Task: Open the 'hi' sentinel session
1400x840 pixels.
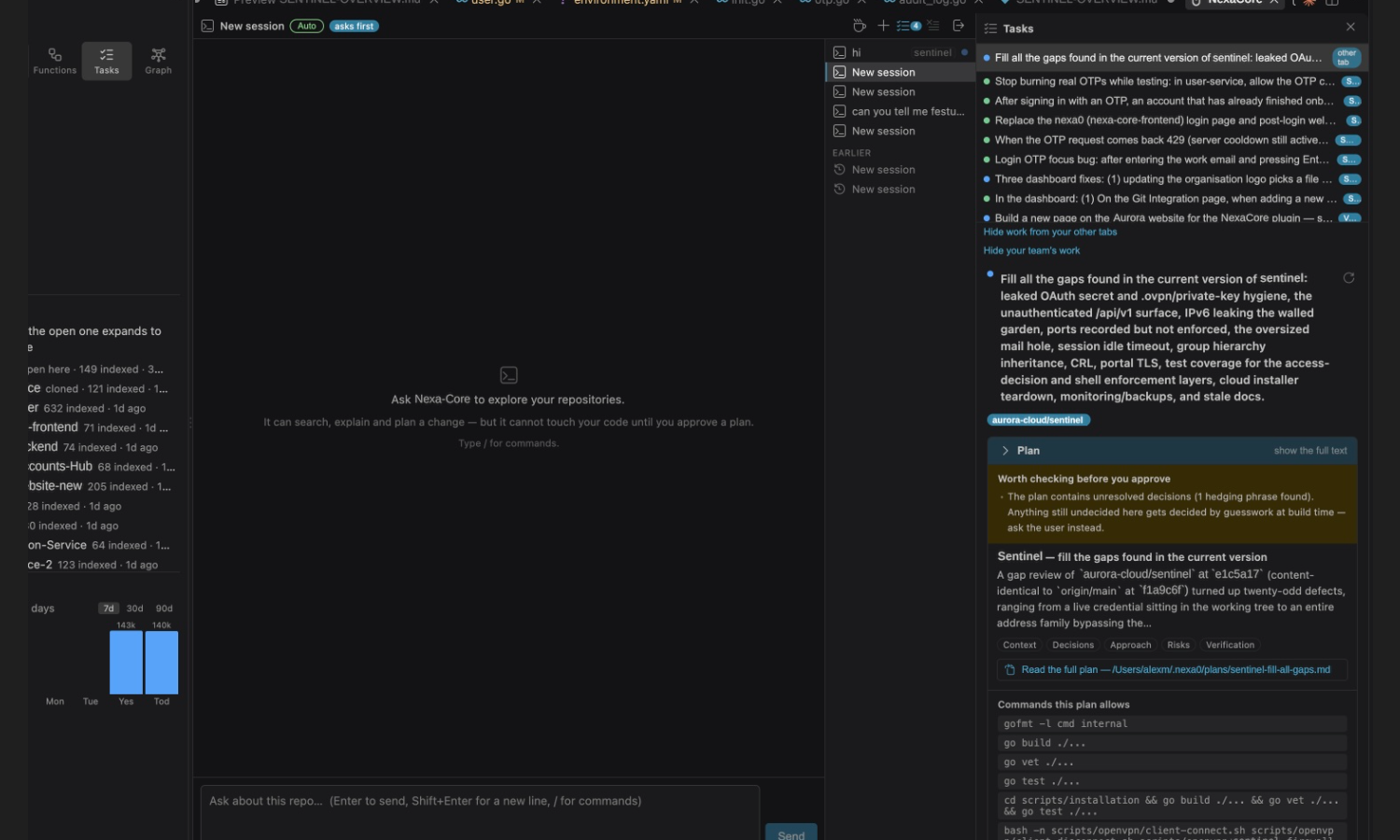Action: pyautogui.click(x=900, y=52)
